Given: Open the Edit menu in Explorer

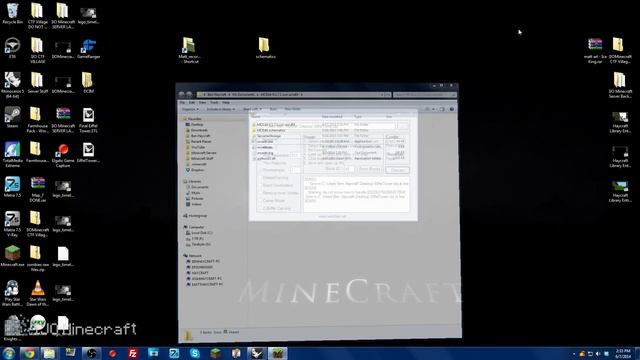Looking at the screenshot, I should (192, 102).
